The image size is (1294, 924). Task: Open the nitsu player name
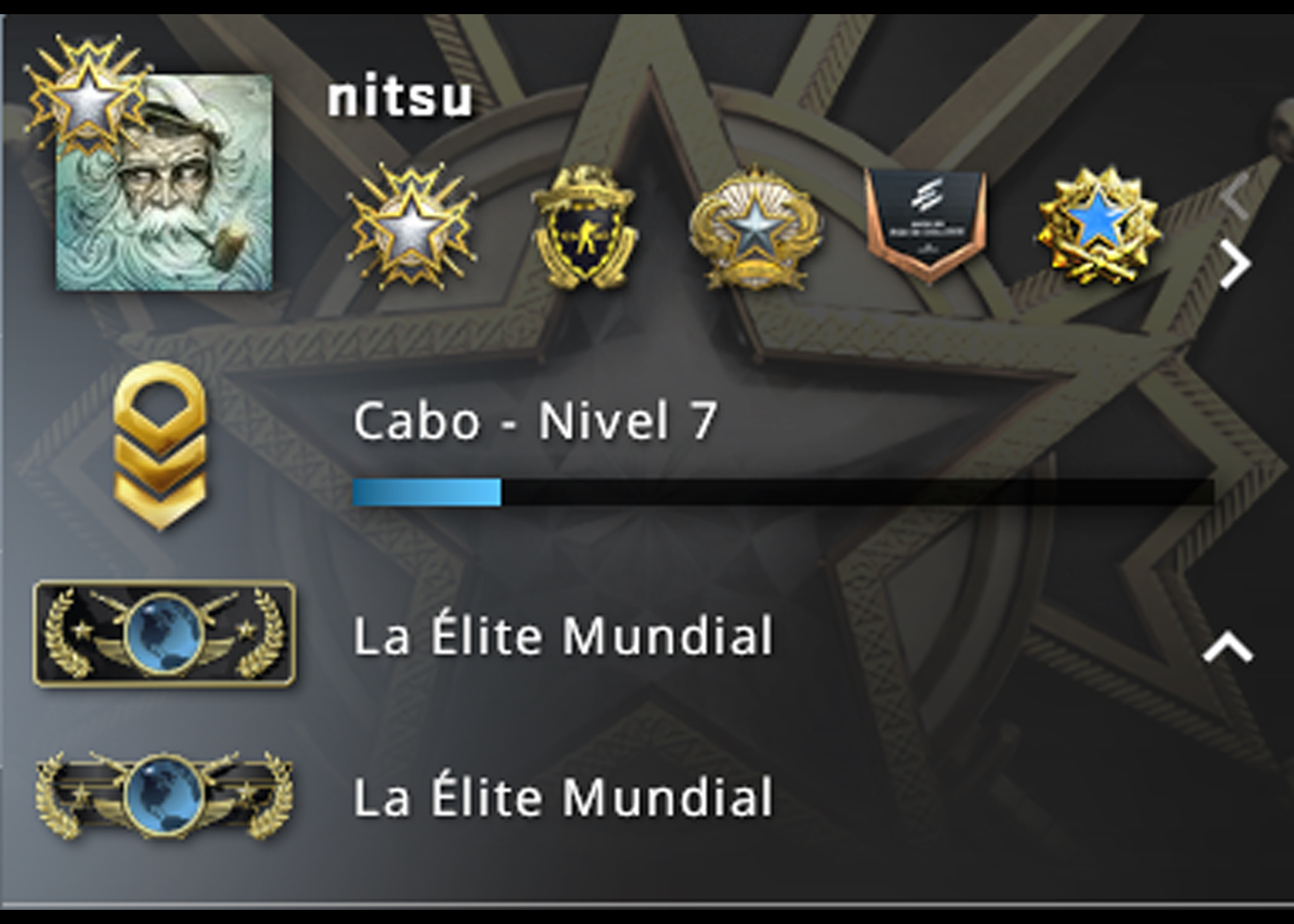401,97
